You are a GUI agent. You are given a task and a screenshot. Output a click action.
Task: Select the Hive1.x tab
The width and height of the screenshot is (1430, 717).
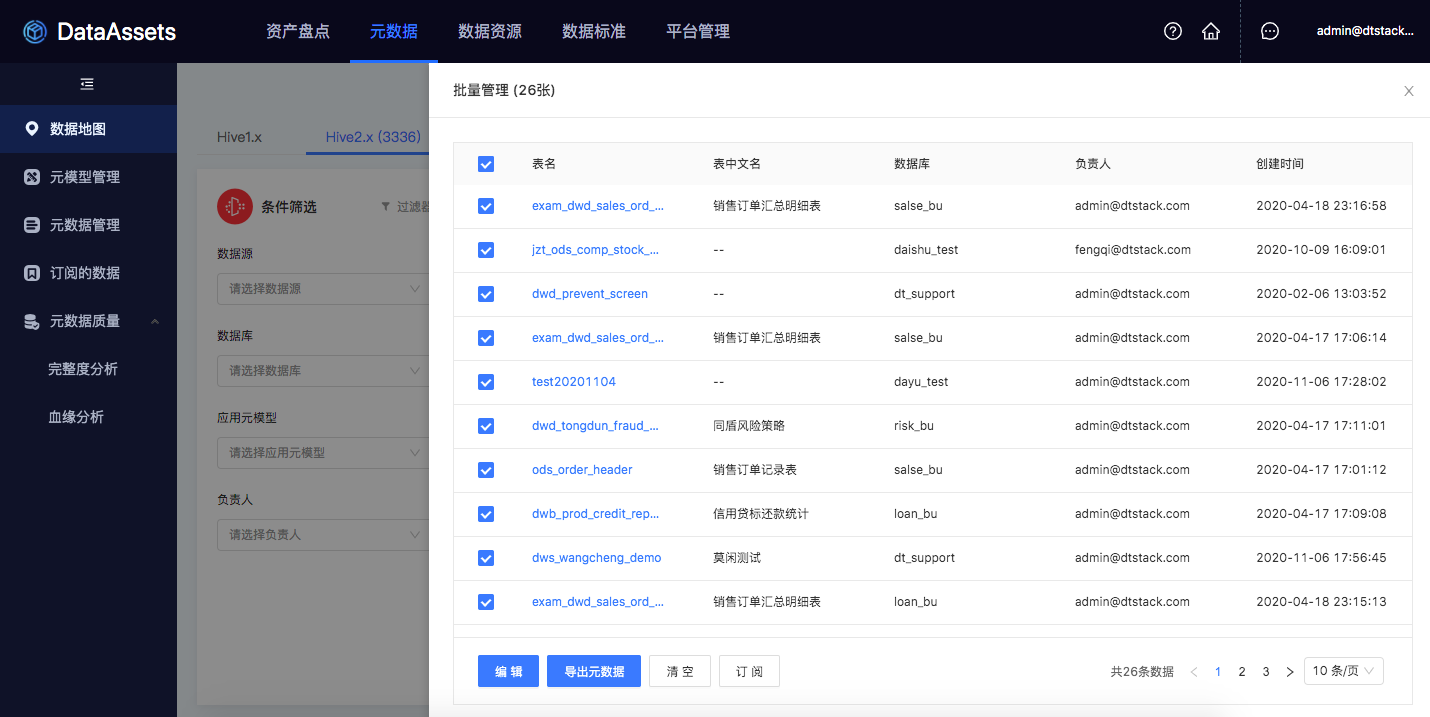pos(239,137)
